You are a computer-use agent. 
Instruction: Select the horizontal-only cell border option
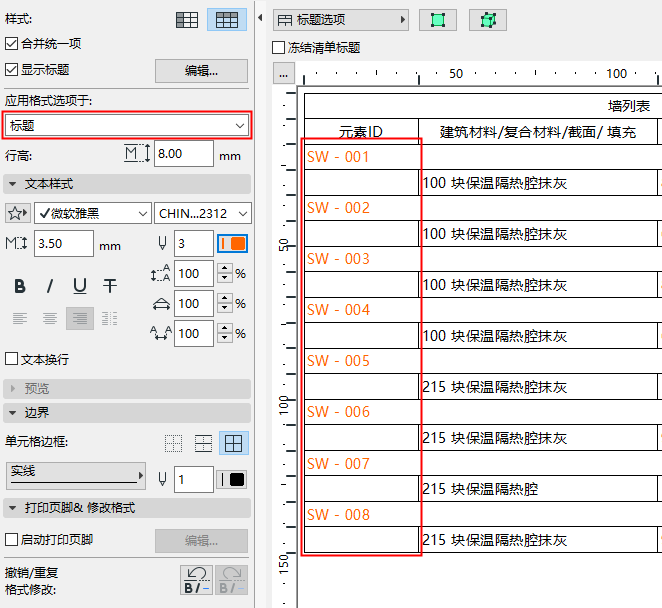(203, 443)
